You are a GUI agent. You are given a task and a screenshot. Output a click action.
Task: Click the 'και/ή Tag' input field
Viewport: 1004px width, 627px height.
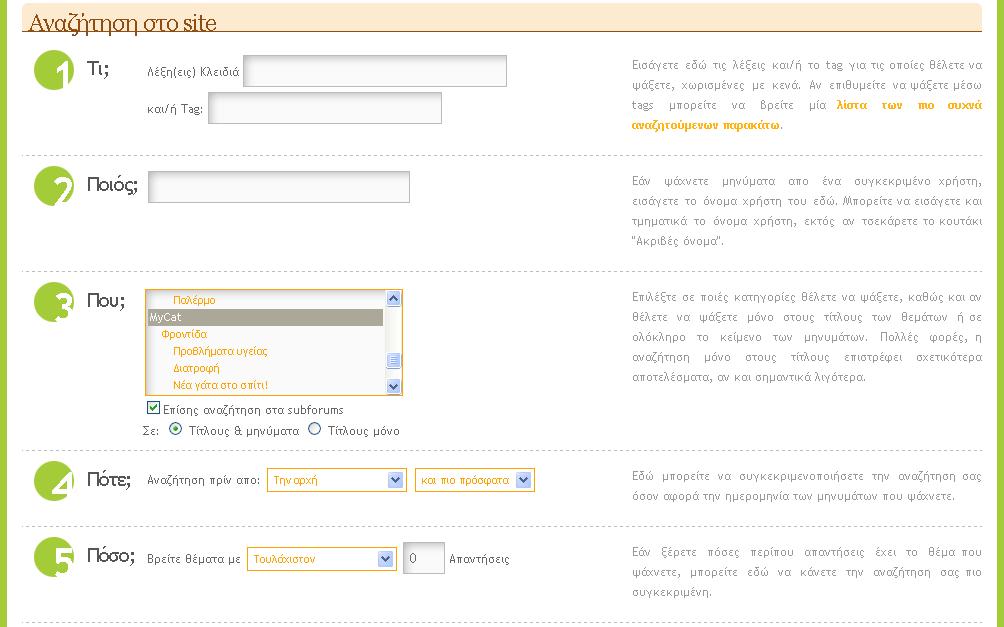click(324, 108)
